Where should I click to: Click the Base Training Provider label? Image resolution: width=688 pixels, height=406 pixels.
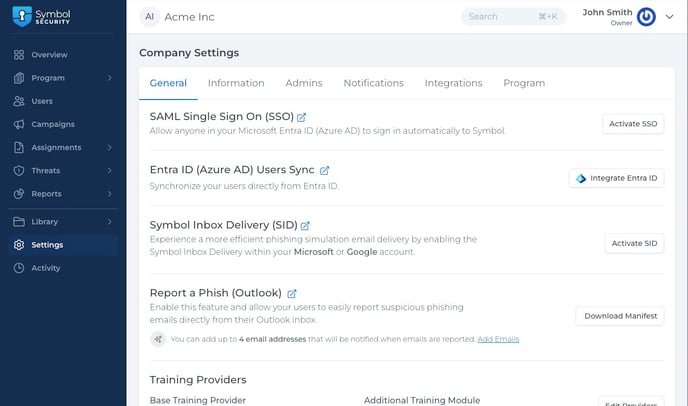pyautogui.click(x=197, y=400)
